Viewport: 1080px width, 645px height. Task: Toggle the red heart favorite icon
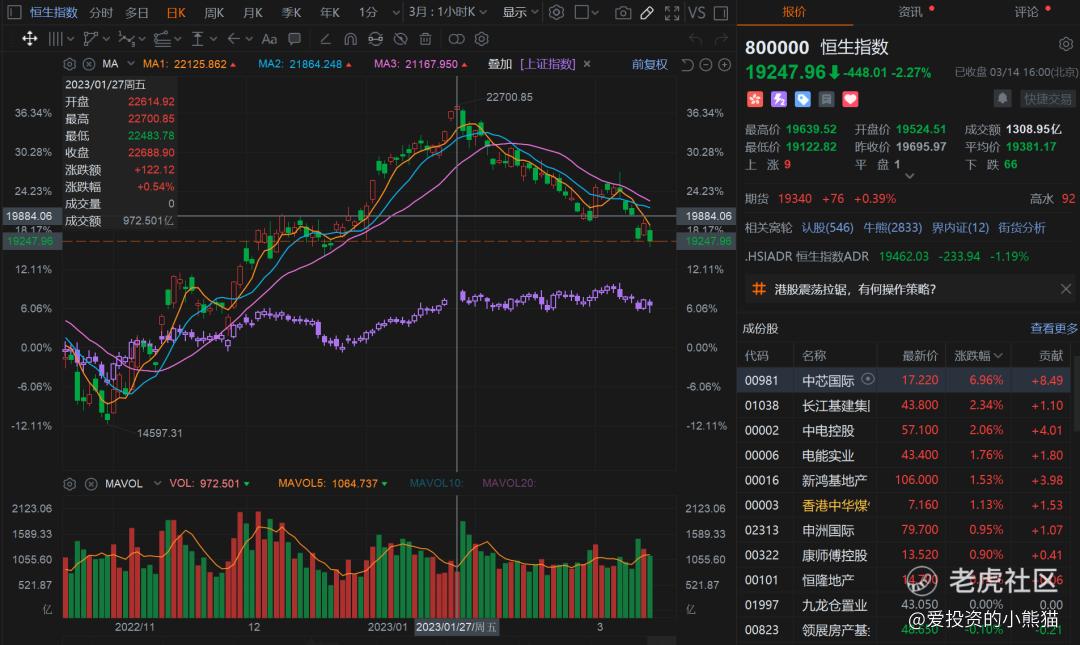851,99
